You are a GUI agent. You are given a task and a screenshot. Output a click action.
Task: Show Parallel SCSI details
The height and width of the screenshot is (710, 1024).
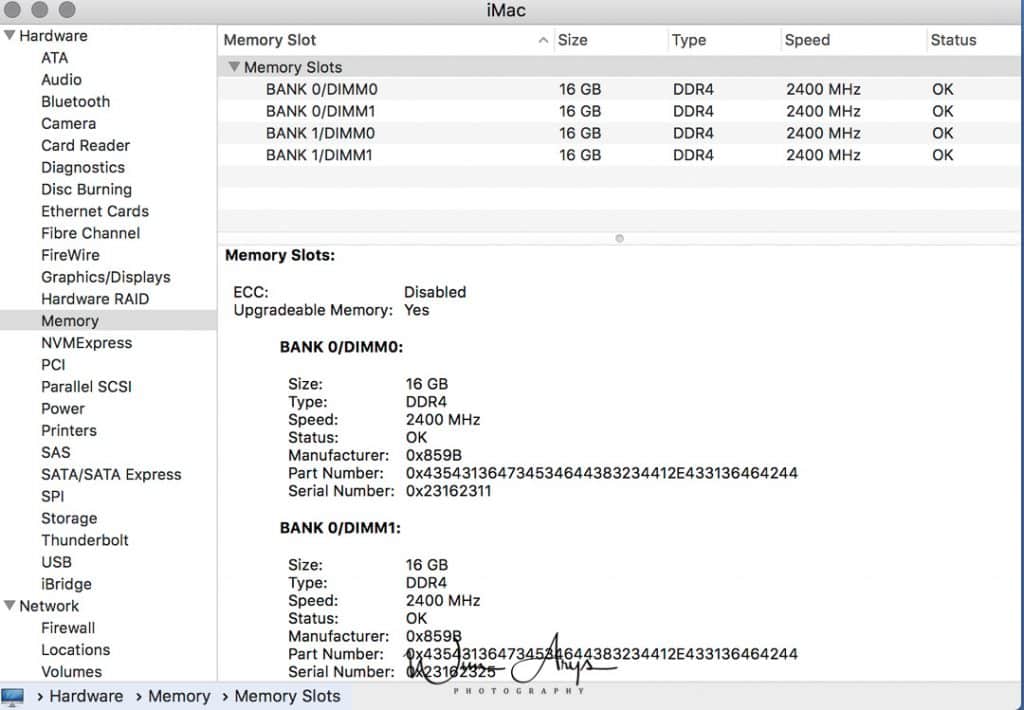point(86,387)
